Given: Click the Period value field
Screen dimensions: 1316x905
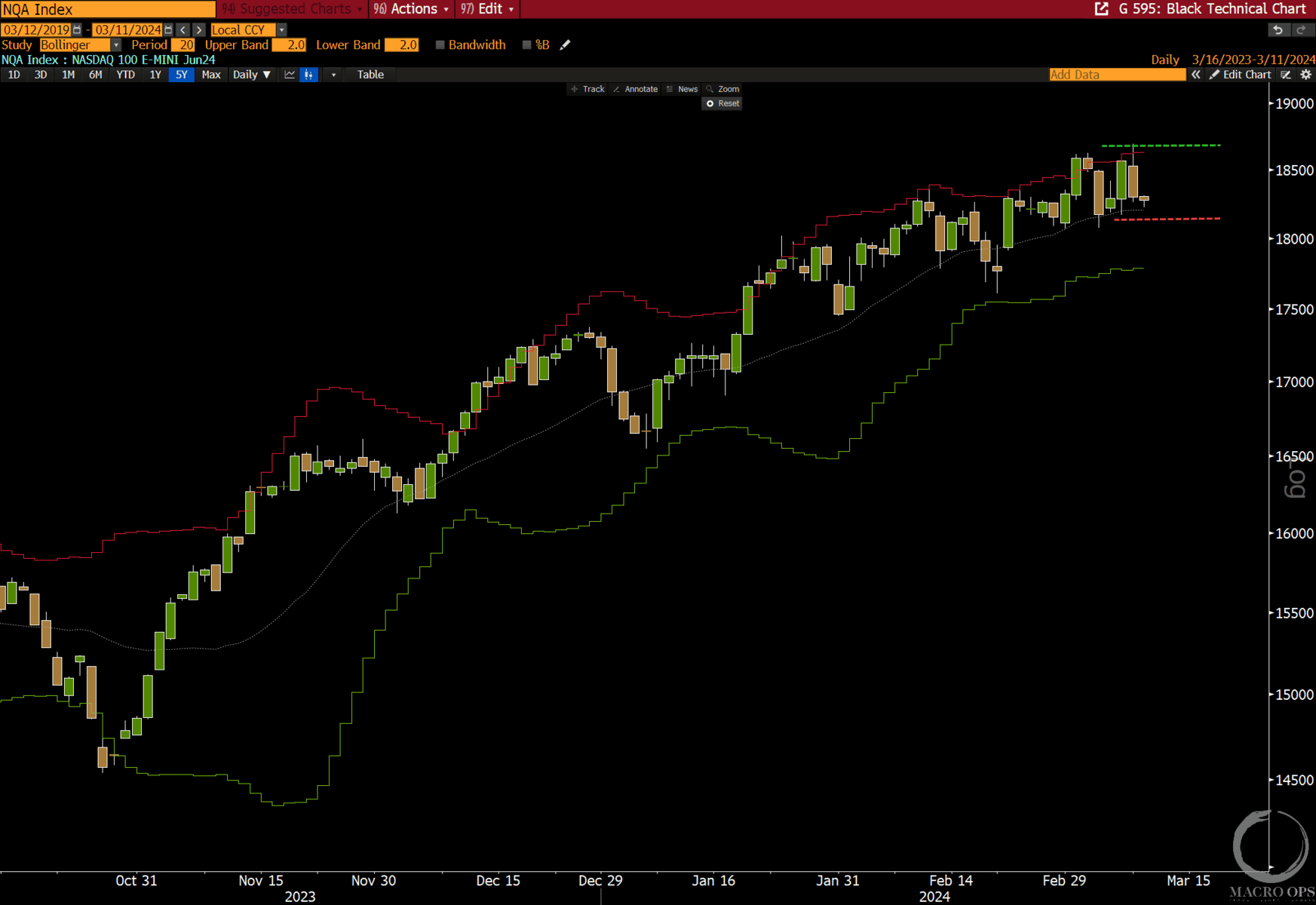Looking at the screenshot, I should [183, 45].
